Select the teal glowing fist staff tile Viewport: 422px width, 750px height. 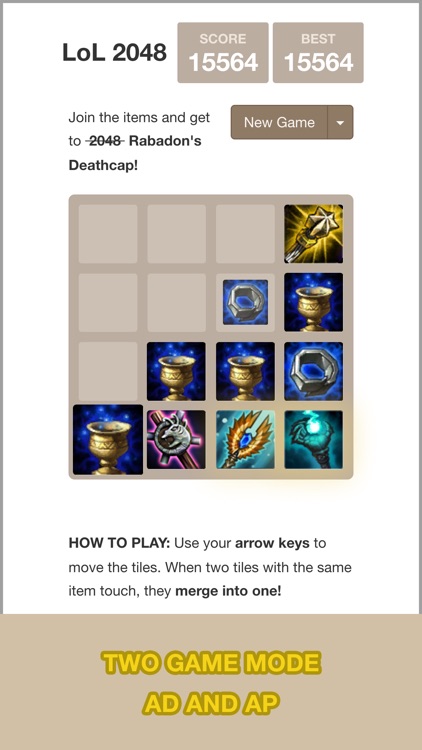[313, 440]
